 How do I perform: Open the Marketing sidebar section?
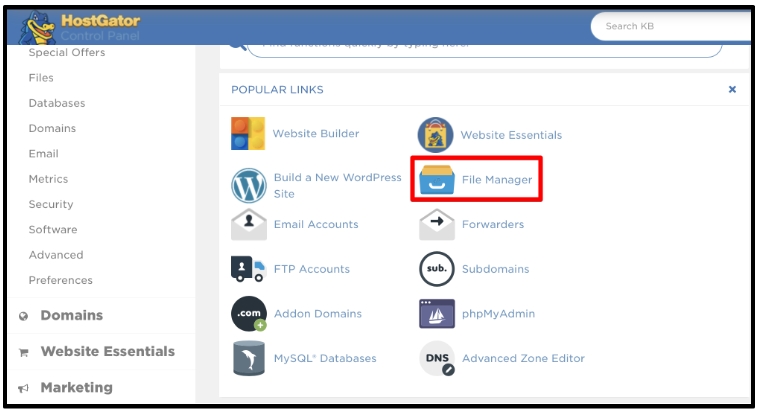(x=77, y=388)
